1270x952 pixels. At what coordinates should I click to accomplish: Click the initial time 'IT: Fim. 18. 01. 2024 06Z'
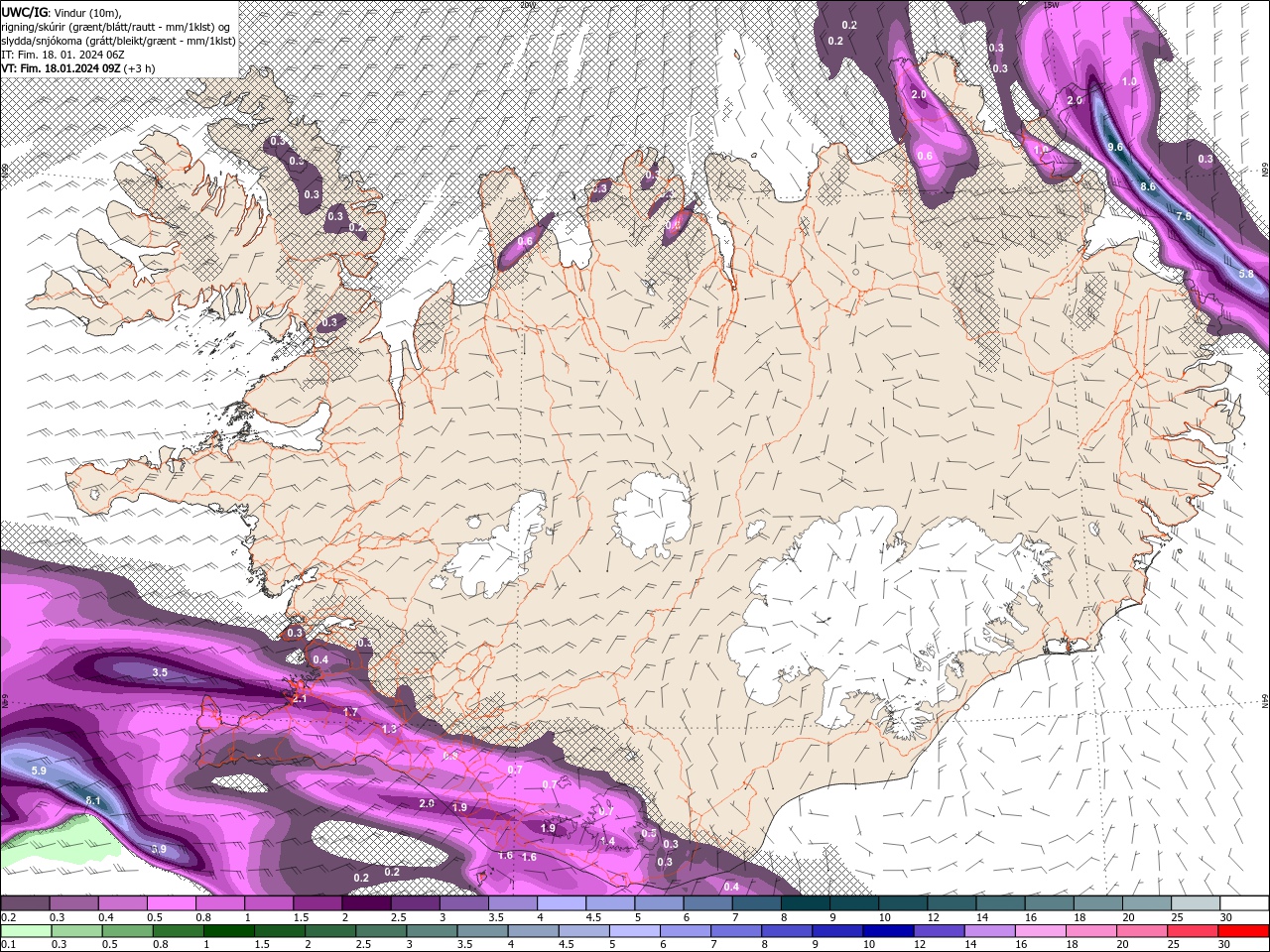pos(63,55)
